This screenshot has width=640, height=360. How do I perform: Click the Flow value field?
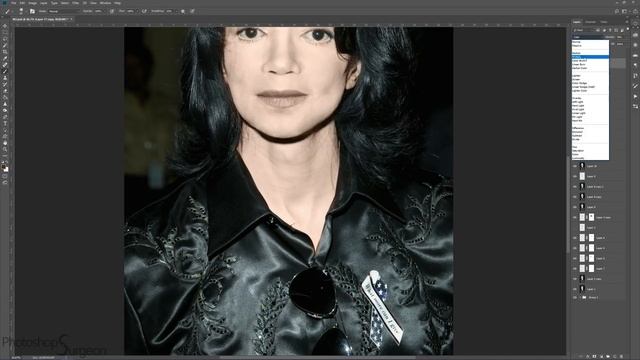[x=130, y=11]
